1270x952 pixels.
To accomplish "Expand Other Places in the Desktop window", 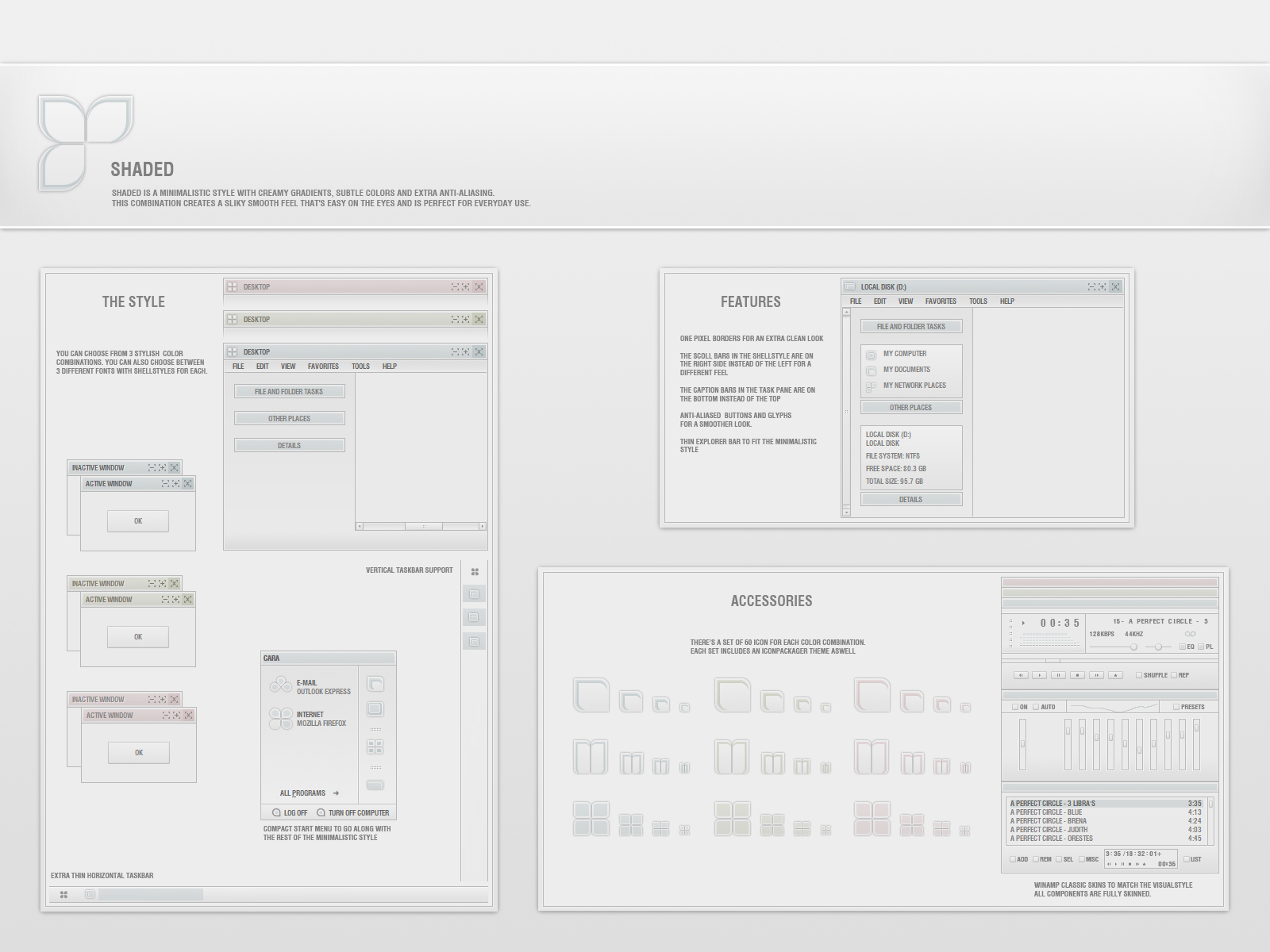I will coord(289,418).
